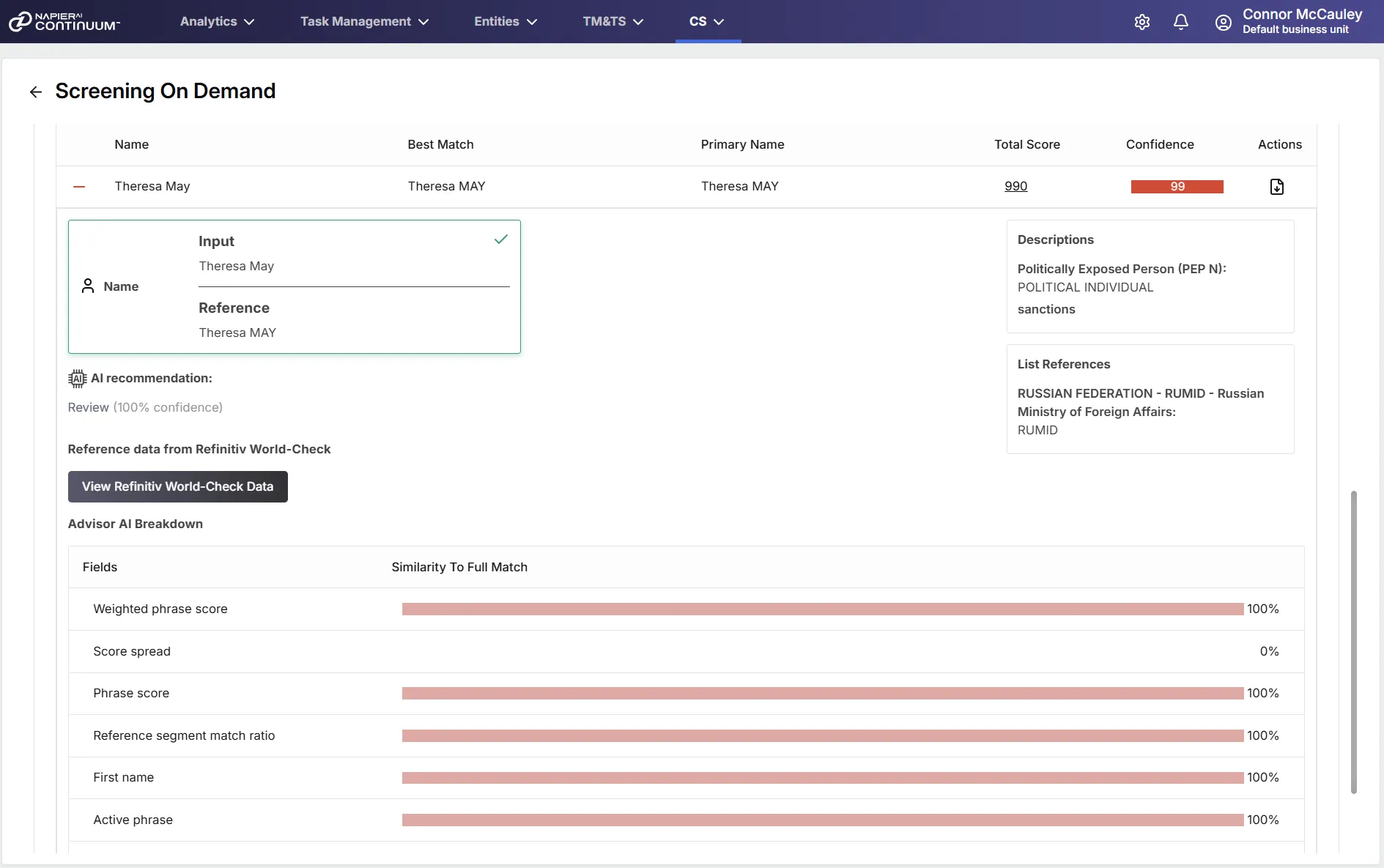Open the Entities menu
The width and height of the screenshot is (1384, 868).
tap(506, 21)
